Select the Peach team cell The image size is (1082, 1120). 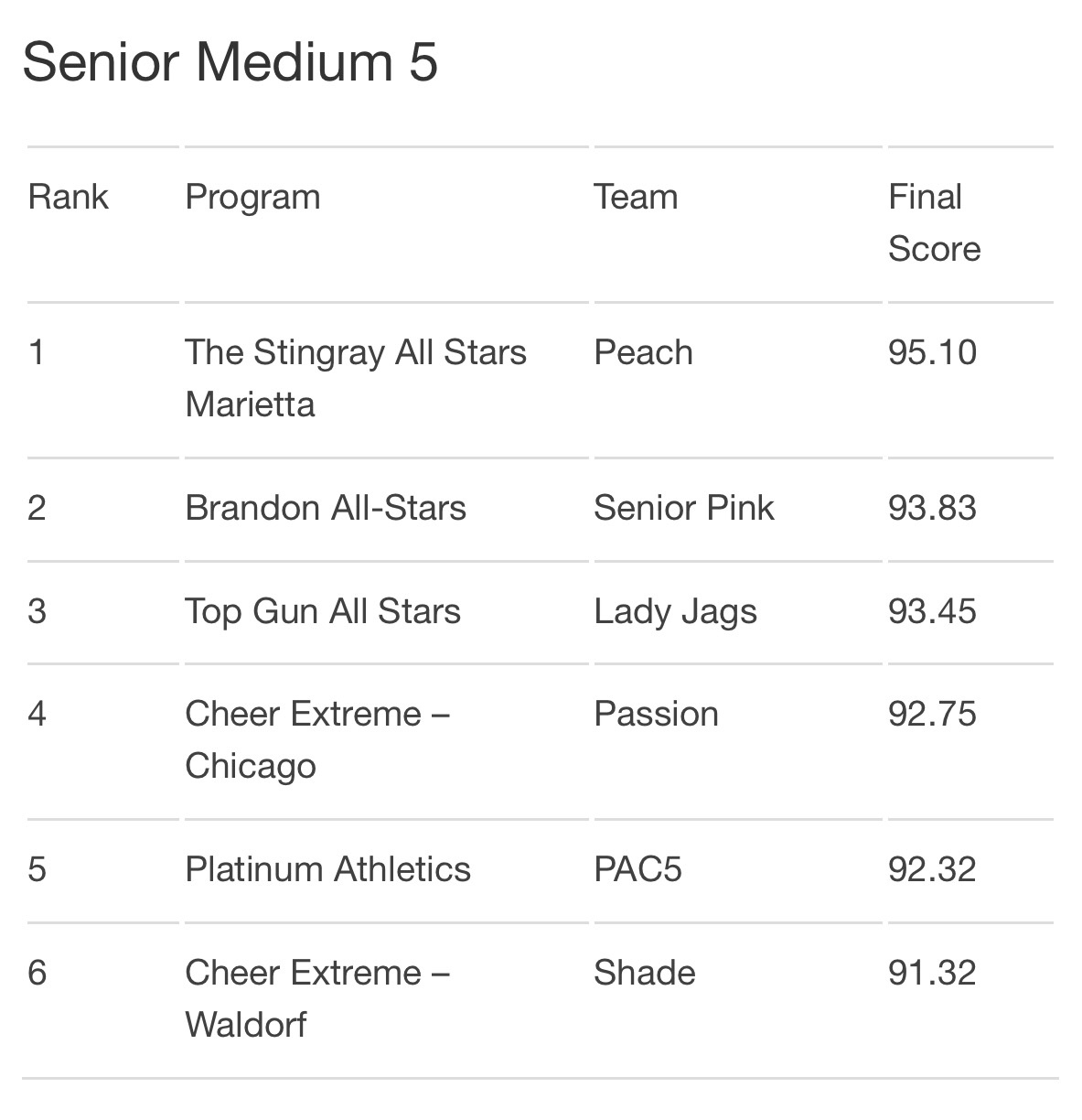(x=643, y=353)
